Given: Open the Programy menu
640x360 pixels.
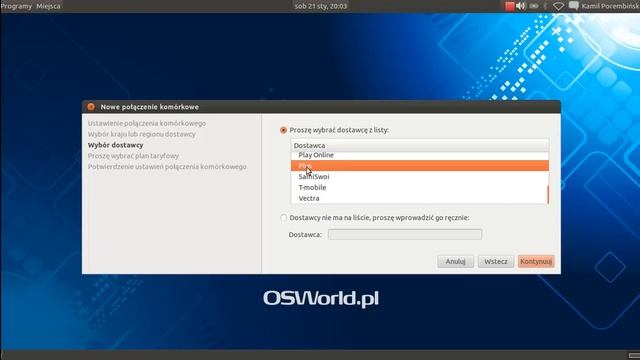Looking at the screenshot, I should pyautogui.click(x=16, y=6).
